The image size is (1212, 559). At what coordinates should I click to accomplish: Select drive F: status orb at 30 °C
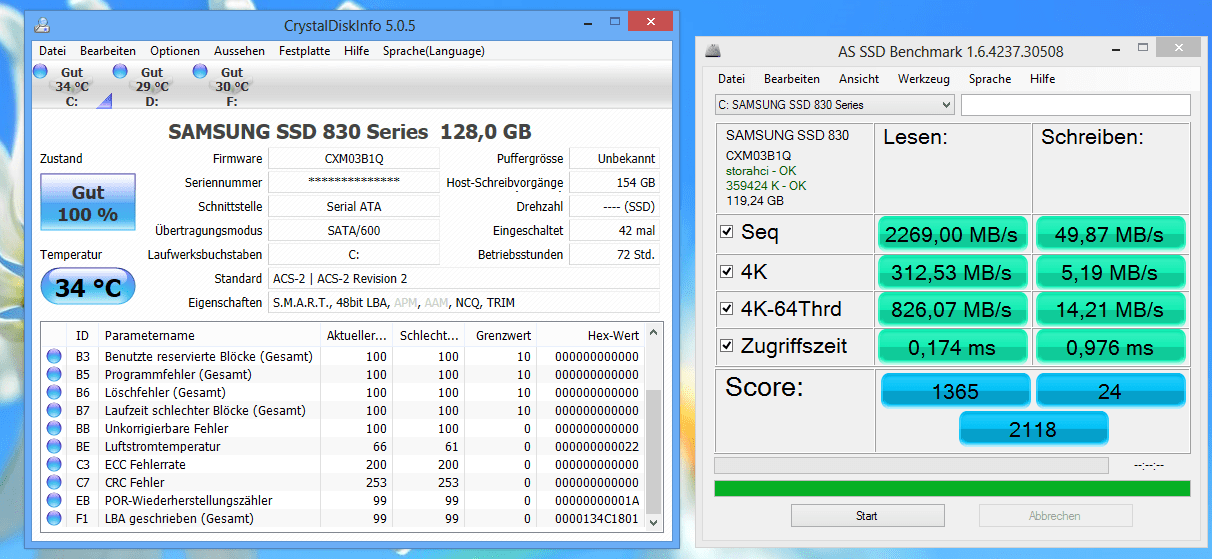click(x=200, y=71)
